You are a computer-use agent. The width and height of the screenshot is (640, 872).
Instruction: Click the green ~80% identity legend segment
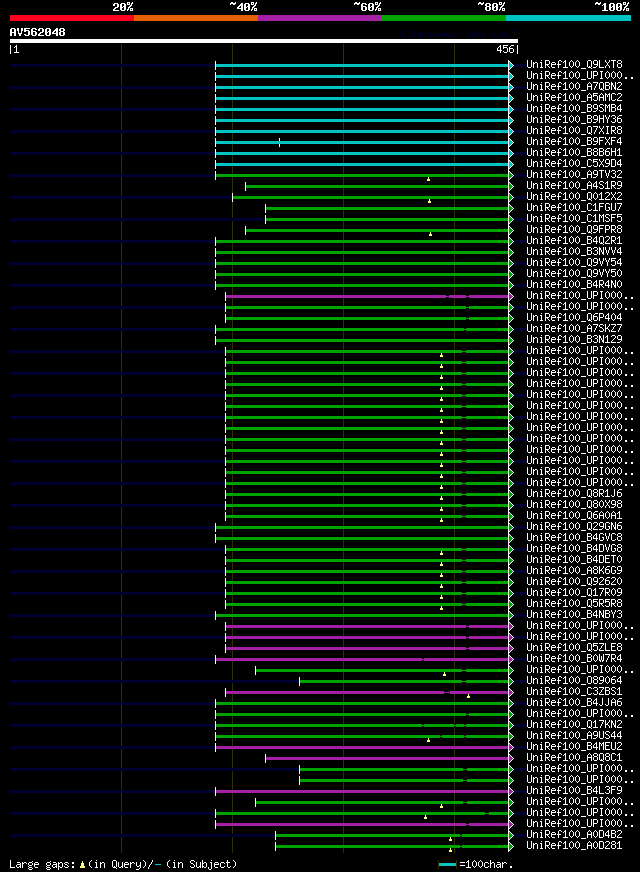(444, 18)
